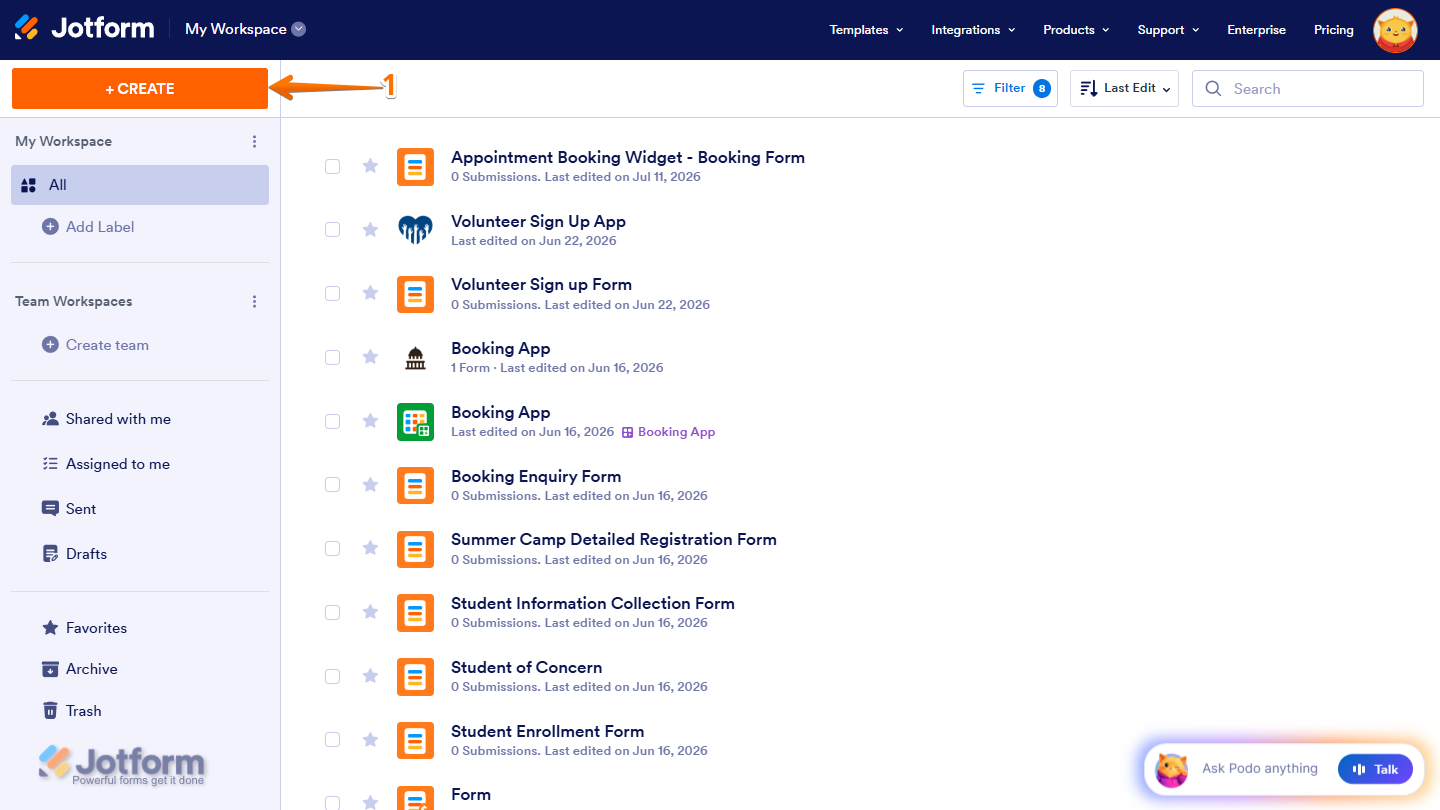This screenshot has height=810, width=1440.
Task: Go to Enterprise page
Action: [1256, 30]
